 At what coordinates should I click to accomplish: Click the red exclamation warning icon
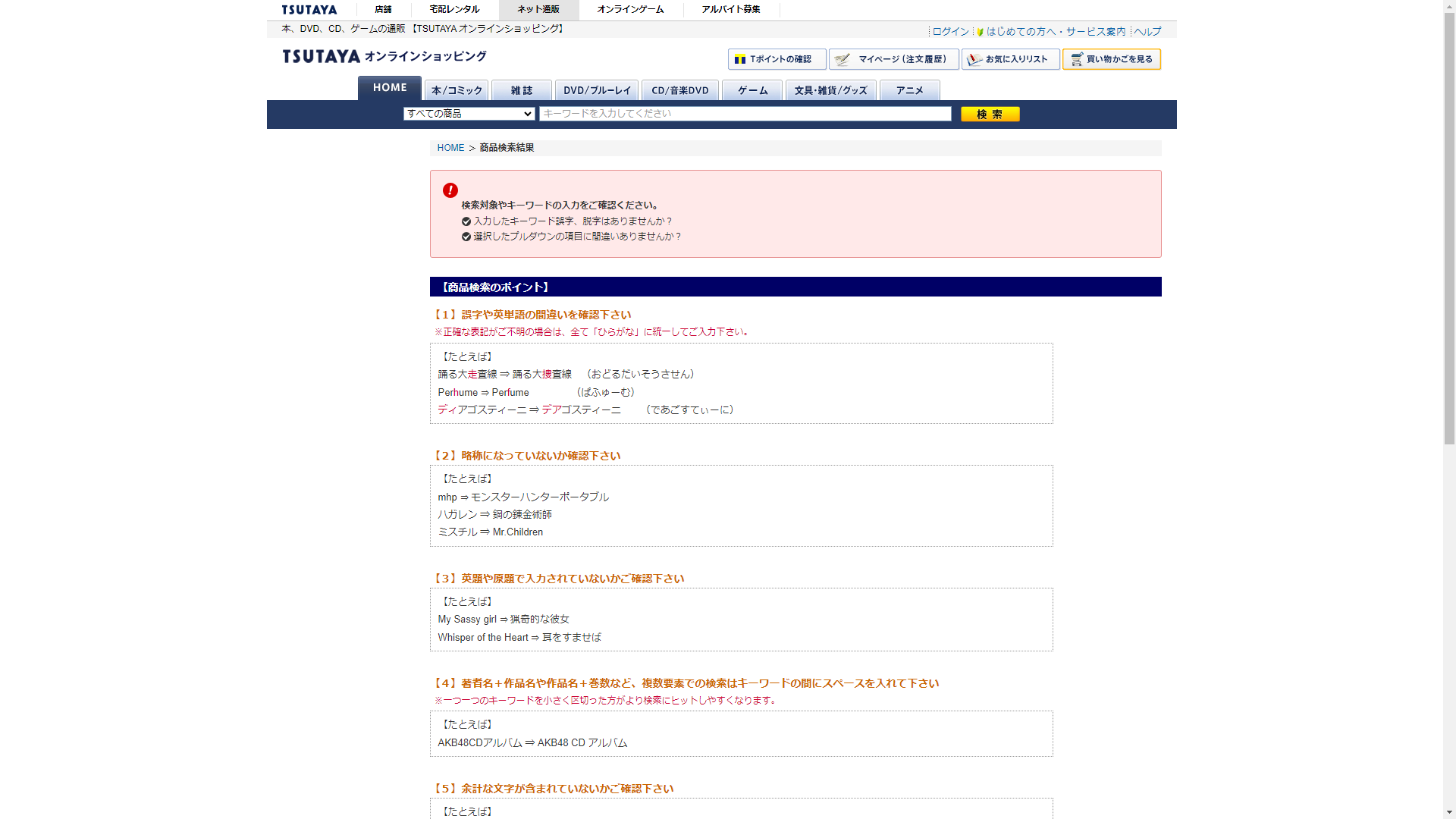(450, 190)
